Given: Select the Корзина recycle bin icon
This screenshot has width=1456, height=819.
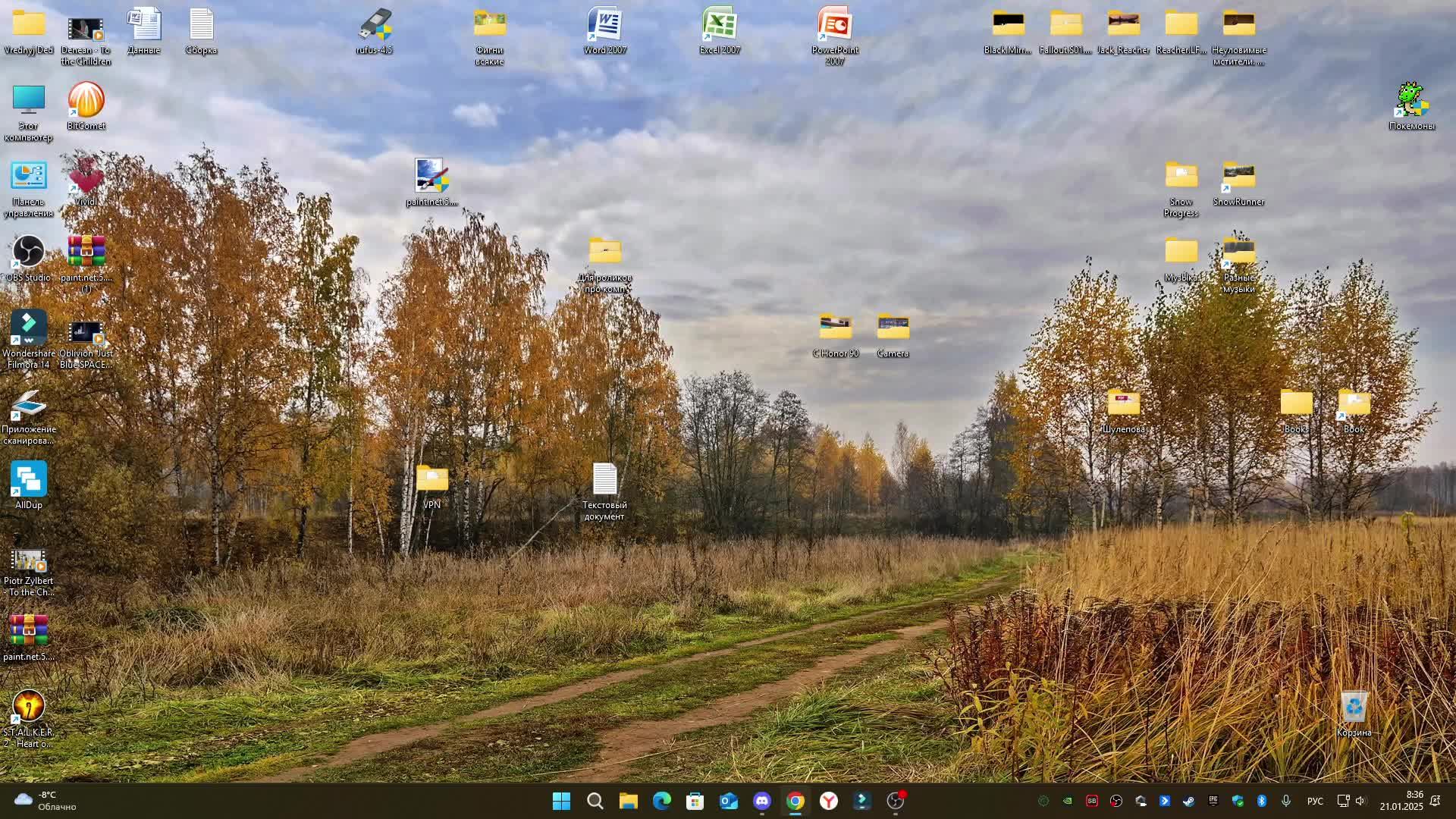Looking at the screenshot, I should pos(1354,708).
